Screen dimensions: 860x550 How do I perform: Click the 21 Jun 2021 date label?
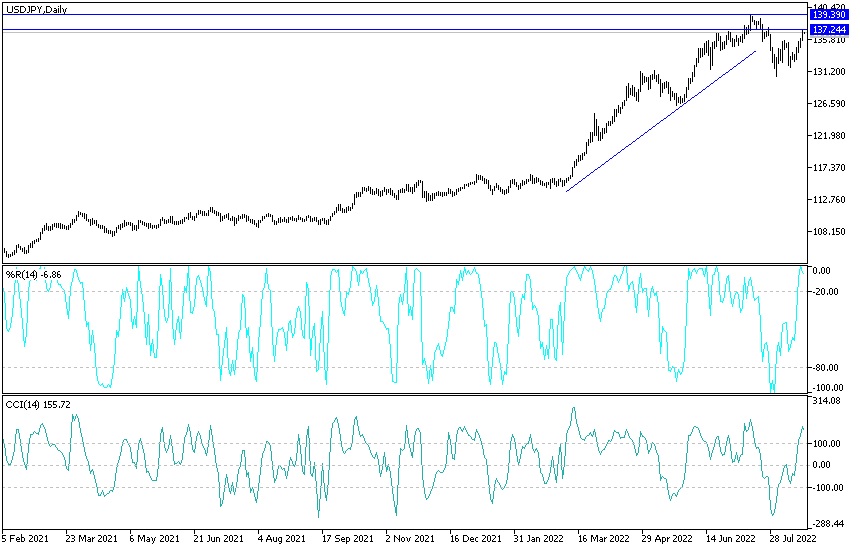(x=218, y=538)
